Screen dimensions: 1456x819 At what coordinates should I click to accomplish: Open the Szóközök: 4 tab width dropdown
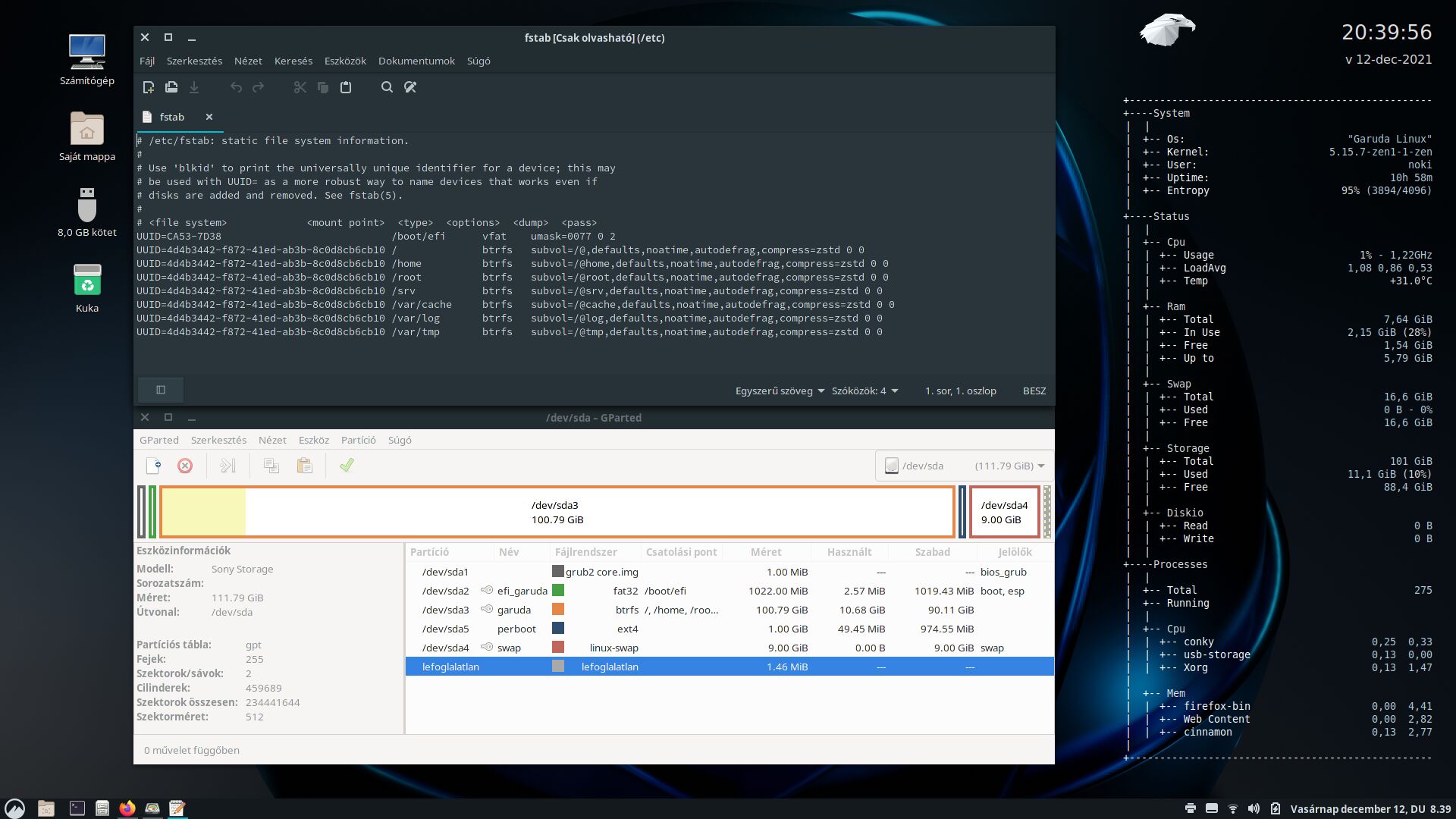(x=864, y=391)
